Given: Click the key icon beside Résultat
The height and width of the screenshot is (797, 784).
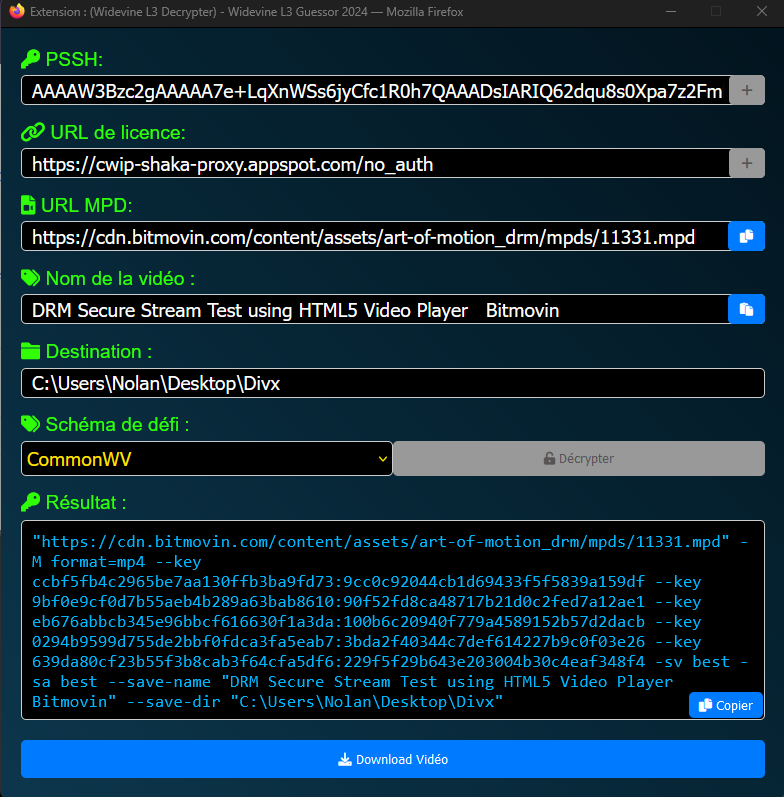Looking at the screenshot, I should (x=31, y=502).
